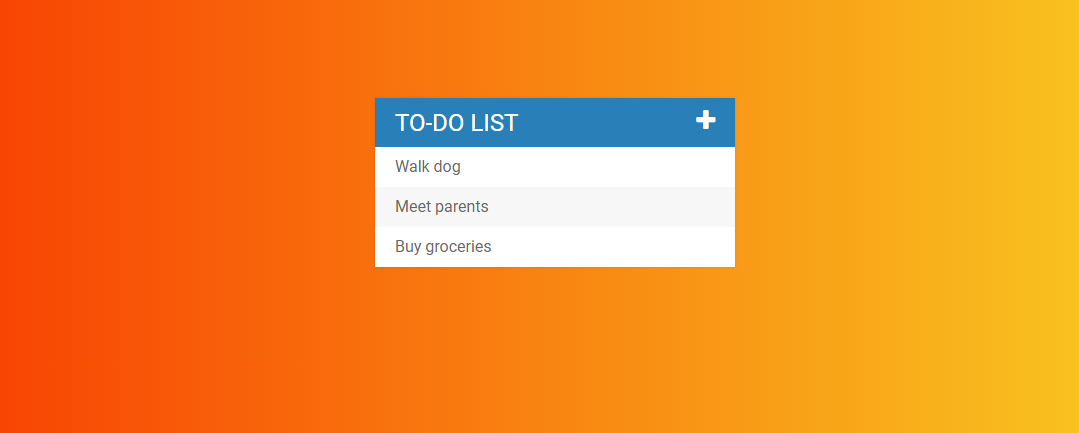Click the word "groceries" in the last task
Viewport: 1079px width, 433px height.
pyautogui.click(x=458, y=247)
